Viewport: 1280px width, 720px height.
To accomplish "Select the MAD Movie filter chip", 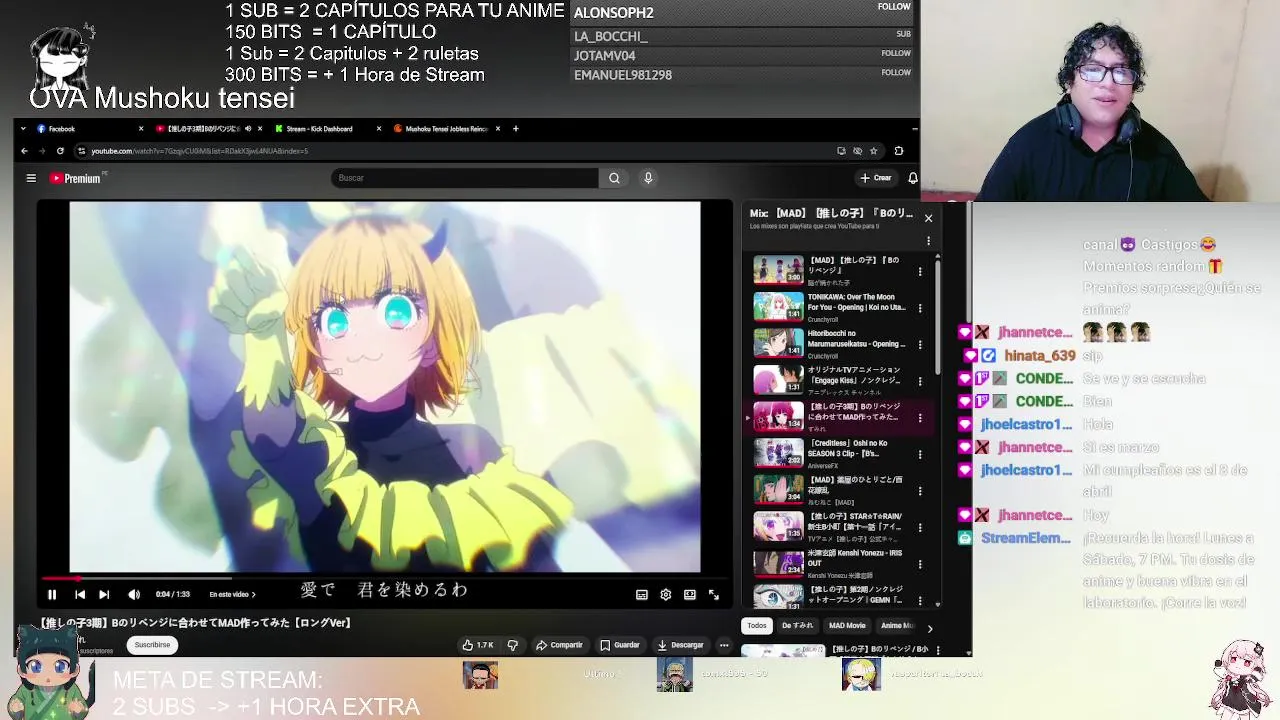I will tap(847, 626).
